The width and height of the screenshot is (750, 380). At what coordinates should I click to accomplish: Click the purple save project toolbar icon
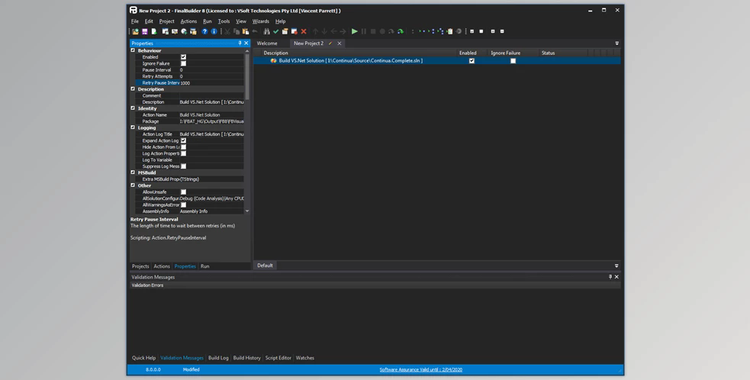pos(144,32)
